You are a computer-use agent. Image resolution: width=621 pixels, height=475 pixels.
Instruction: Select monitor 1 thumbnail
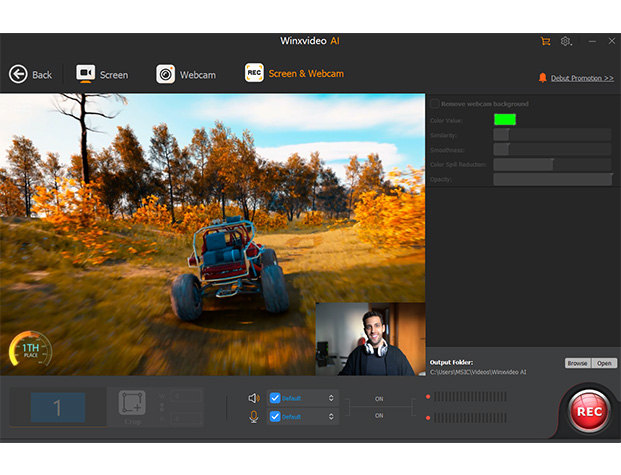point(58,407)
